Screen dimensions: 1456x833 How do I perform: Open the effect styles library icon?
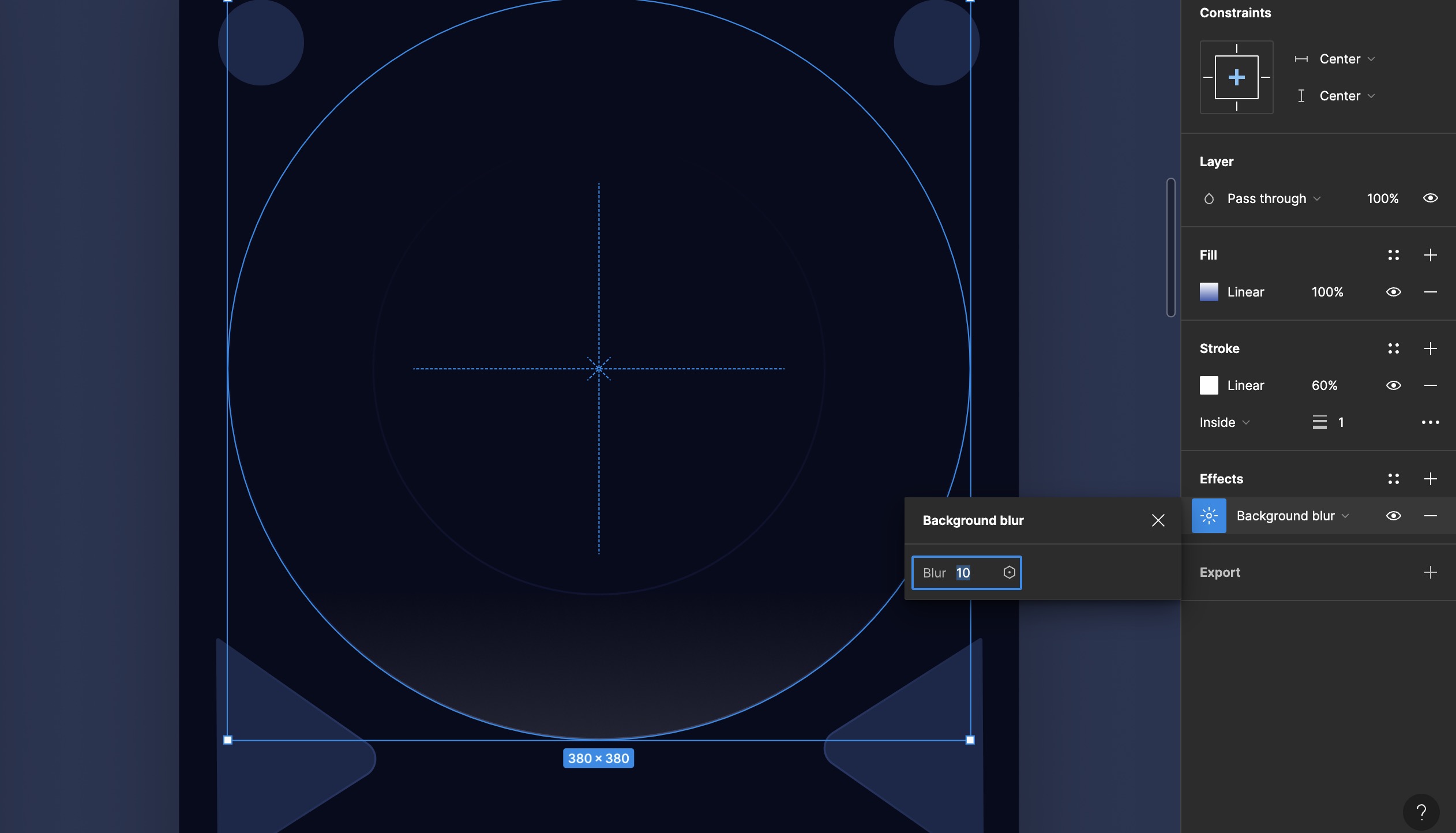click(1394, 479)
